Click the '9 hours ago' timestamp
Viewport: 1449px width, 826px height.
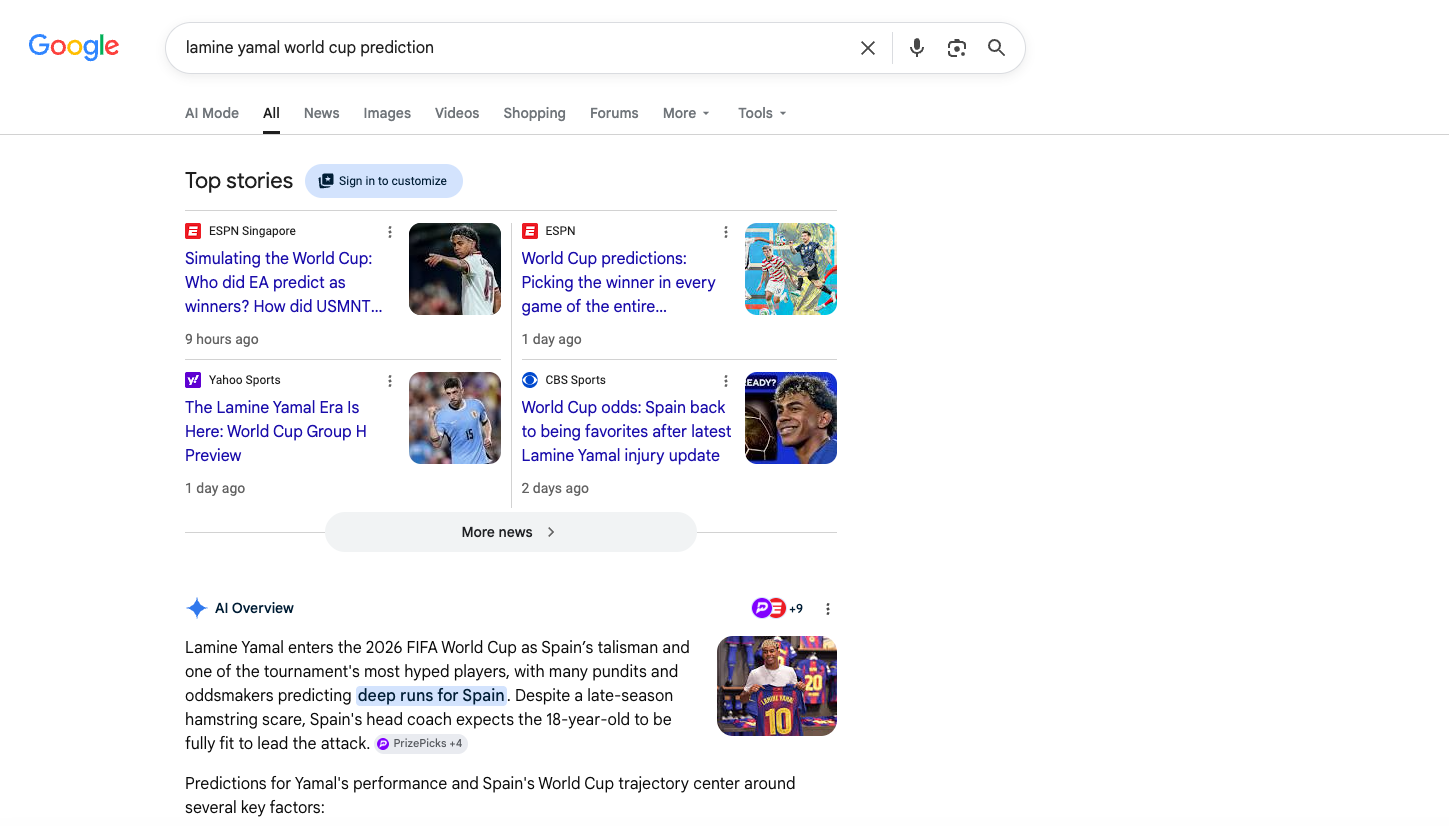click(222, 339)
